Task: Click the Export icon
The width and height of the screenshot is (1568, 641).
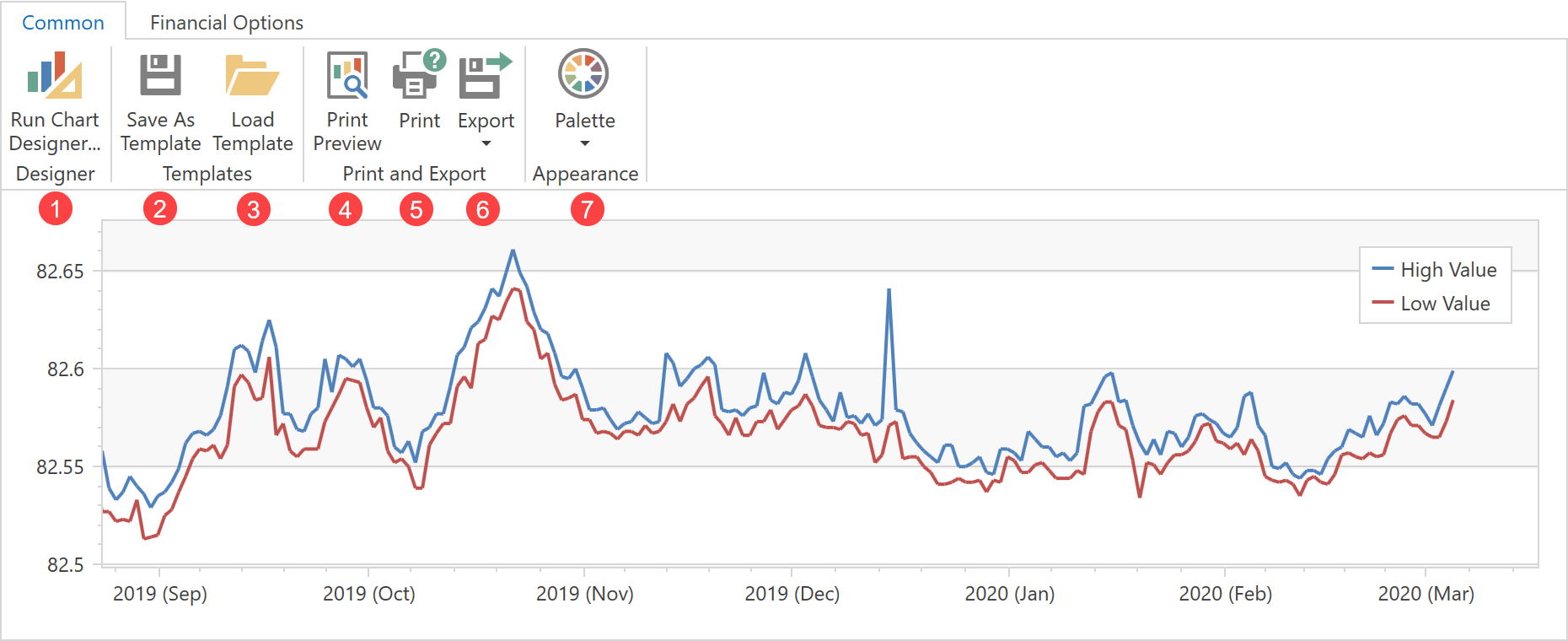Action: click(x=485, y=76)
